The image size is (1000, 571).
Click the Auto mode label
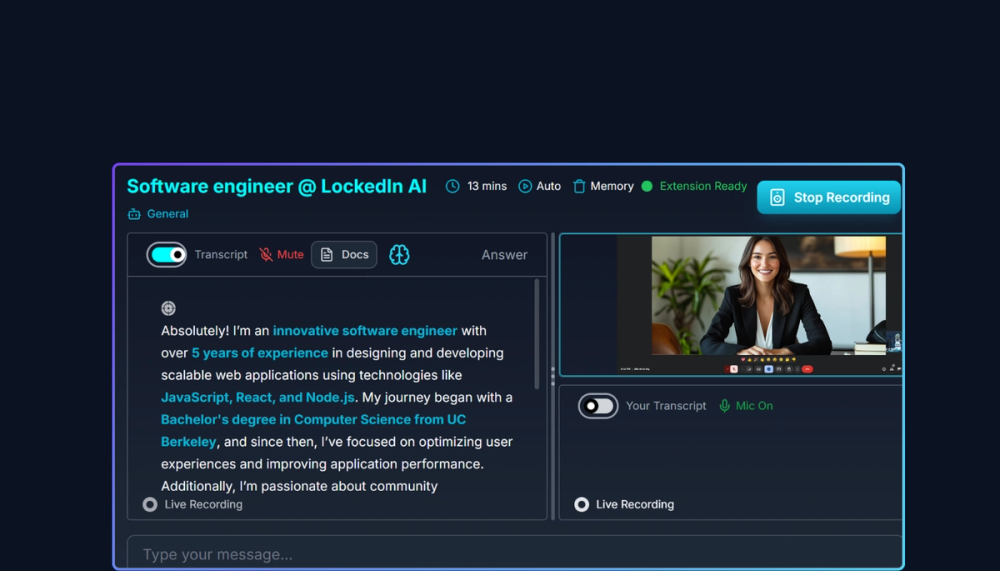pos(548,186)
